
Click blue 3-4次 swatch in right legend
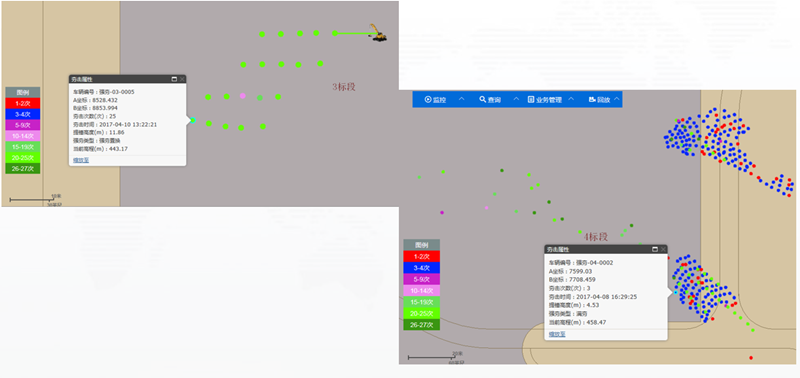pyautogui.click(x=421, y=268)
